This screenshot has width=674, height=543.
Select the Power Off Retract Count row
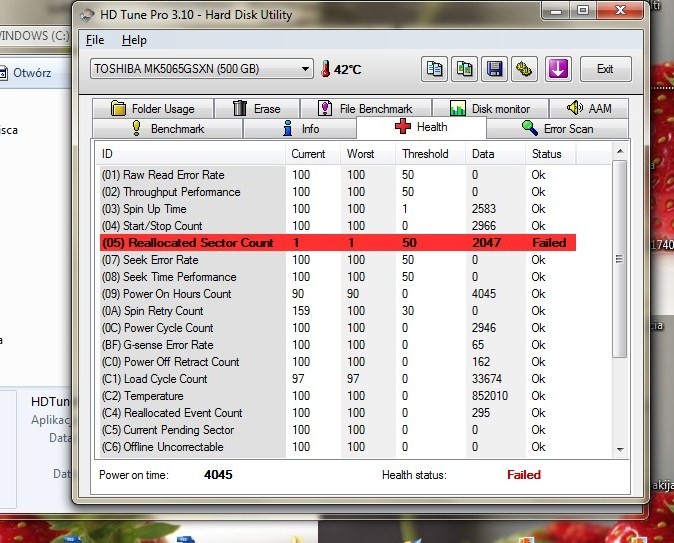[338, 362]
